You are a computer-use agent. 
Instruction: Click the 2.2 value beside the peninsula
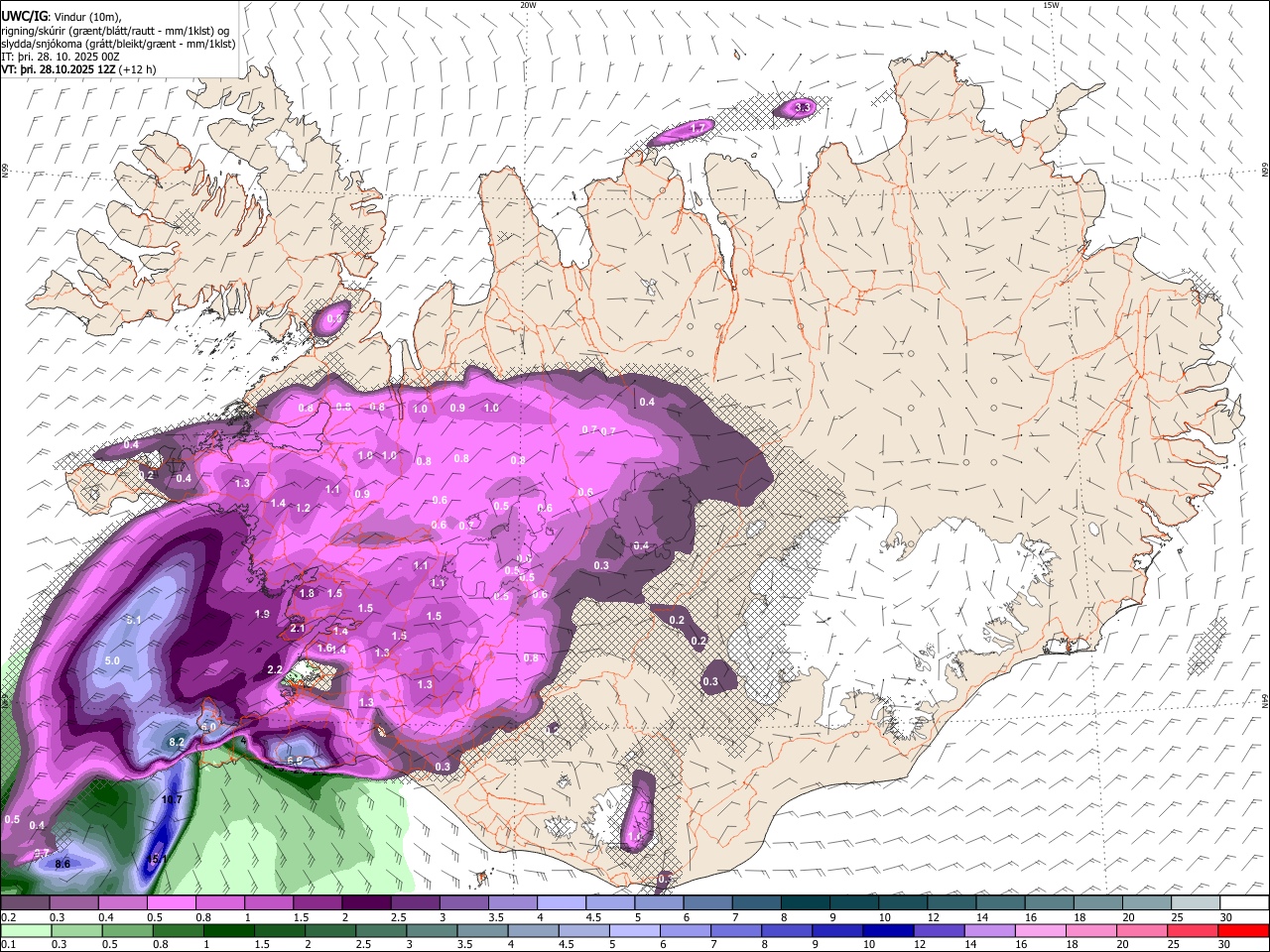275,670
